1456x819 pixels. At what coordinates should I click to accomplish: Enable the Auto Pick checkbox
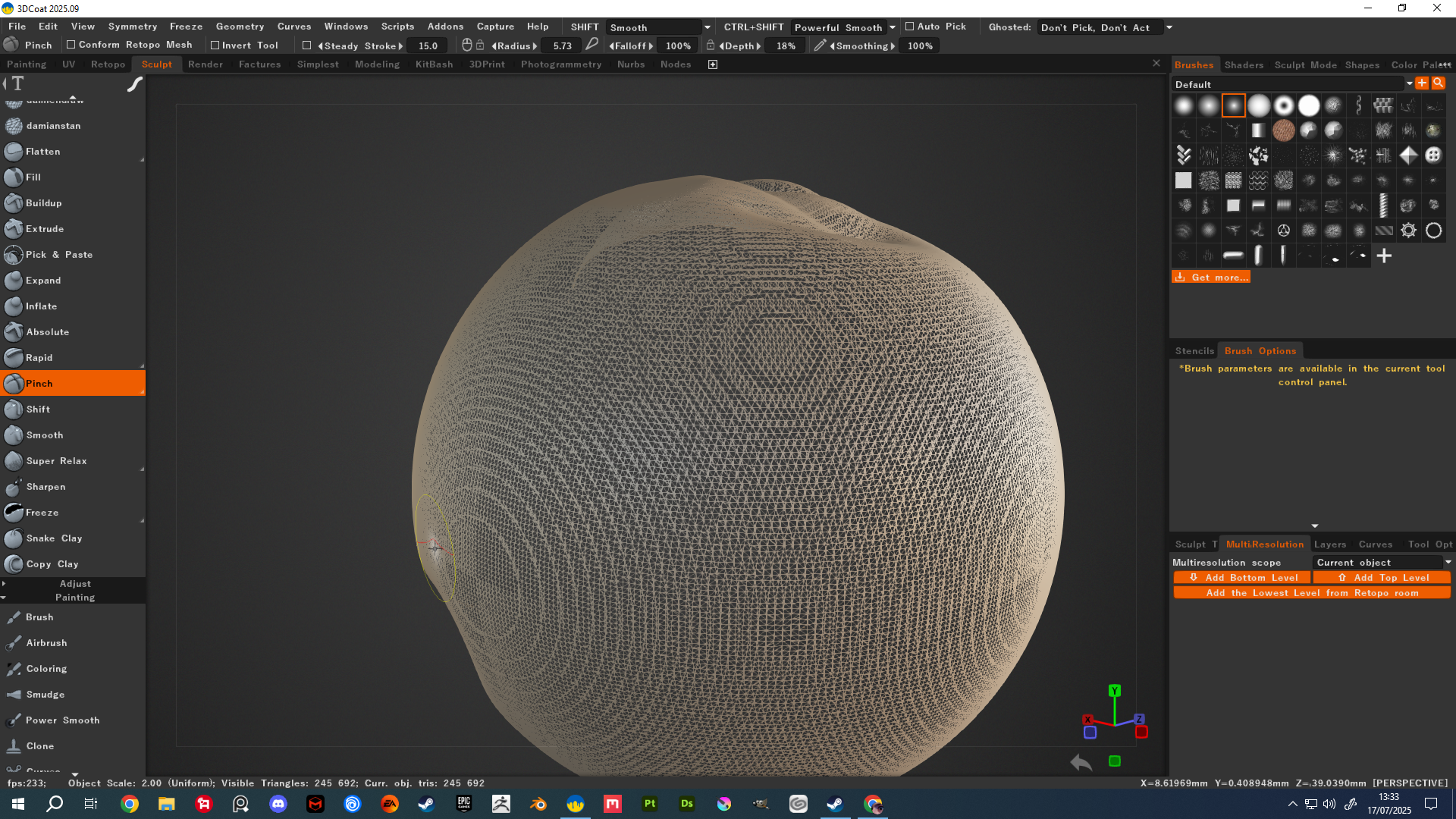pyautogui.click(x=909, y=27)
